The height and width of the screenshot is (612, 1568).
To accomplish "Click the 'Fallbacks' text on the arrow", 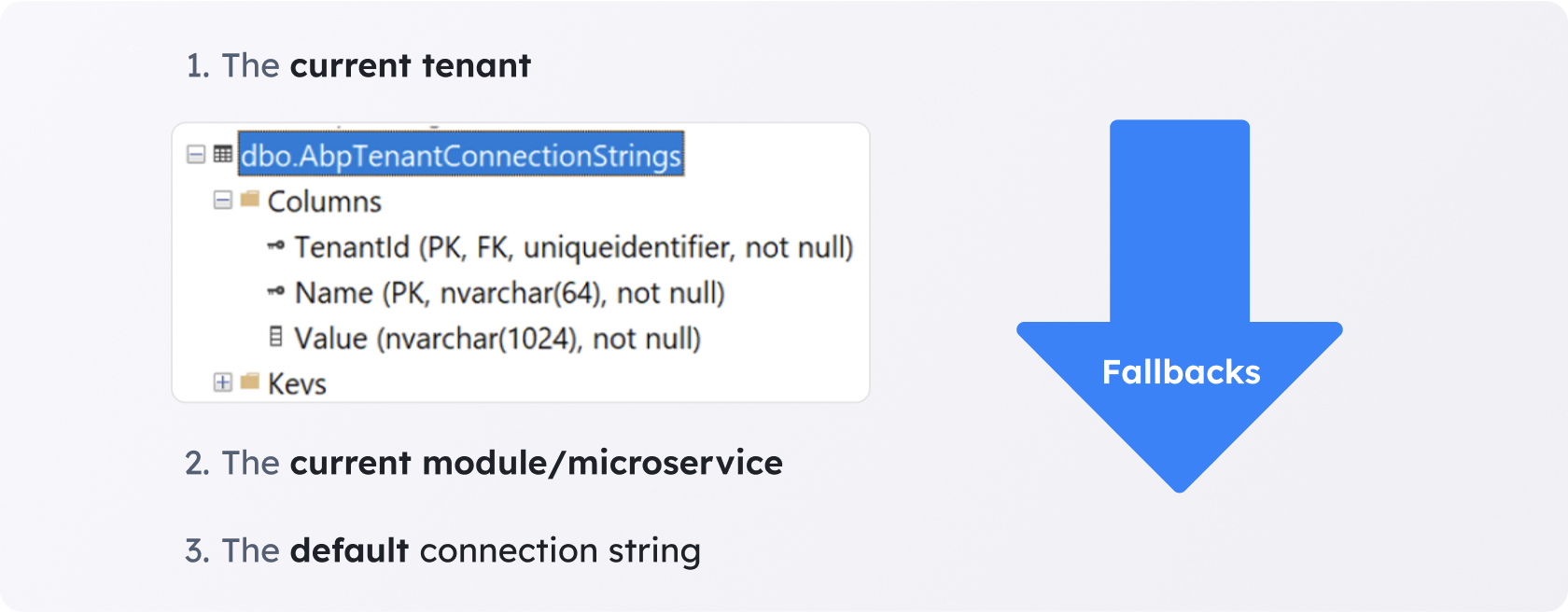I will [x=1181, y=372].
